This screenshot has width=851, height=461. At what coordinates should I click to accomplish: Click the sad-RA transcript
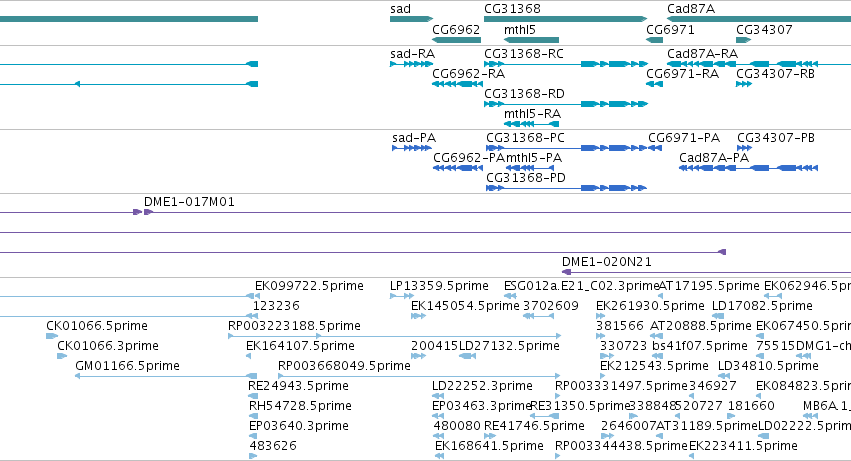tap(411, 64)
